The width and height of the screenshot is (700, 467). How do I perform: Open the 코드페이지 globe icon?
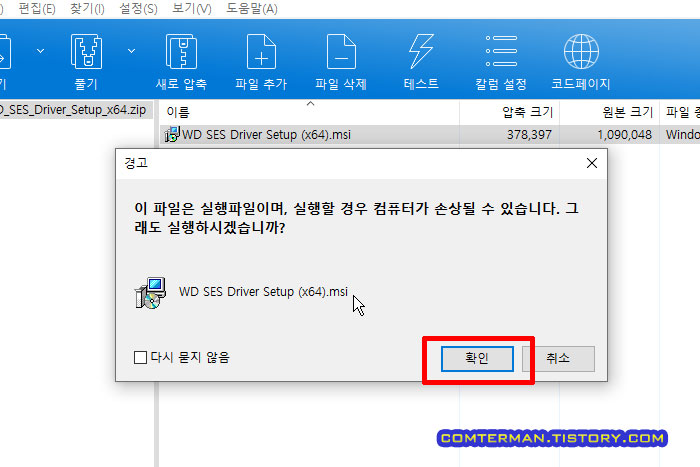(x=581, y=52)
